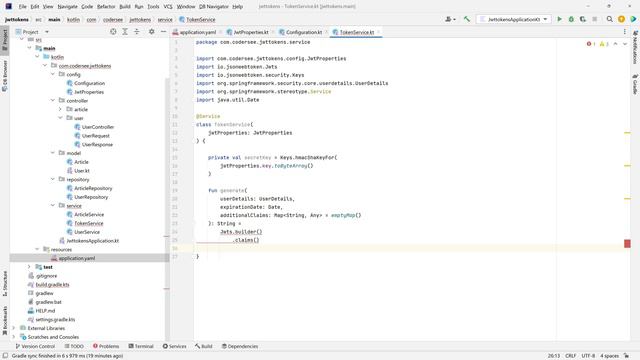Open Search Everywhere magnifier icon

pos(609,19)
